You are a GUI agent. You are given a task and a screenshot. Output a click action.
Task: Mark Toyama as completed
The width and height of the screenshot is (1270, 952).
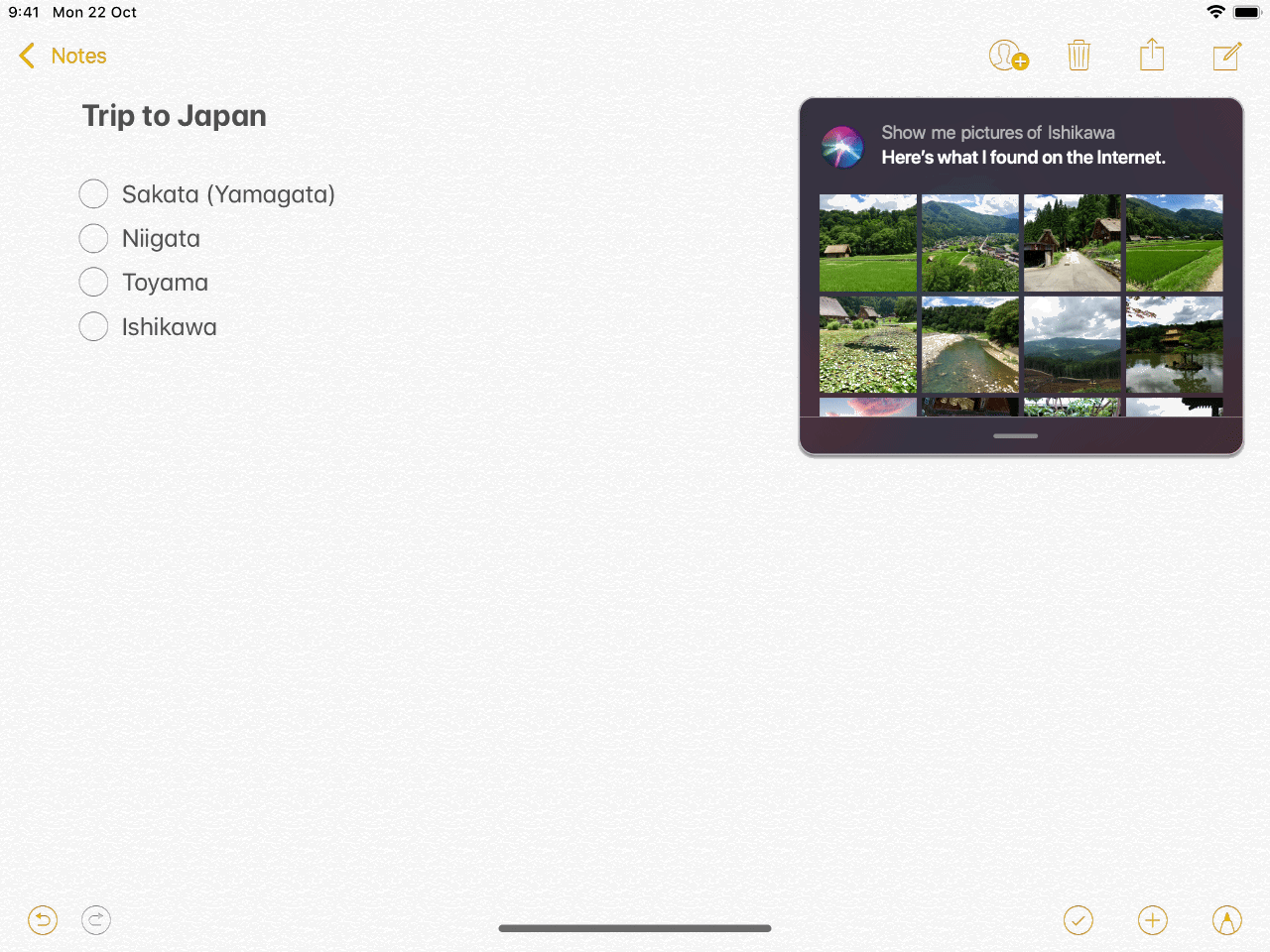93,283
